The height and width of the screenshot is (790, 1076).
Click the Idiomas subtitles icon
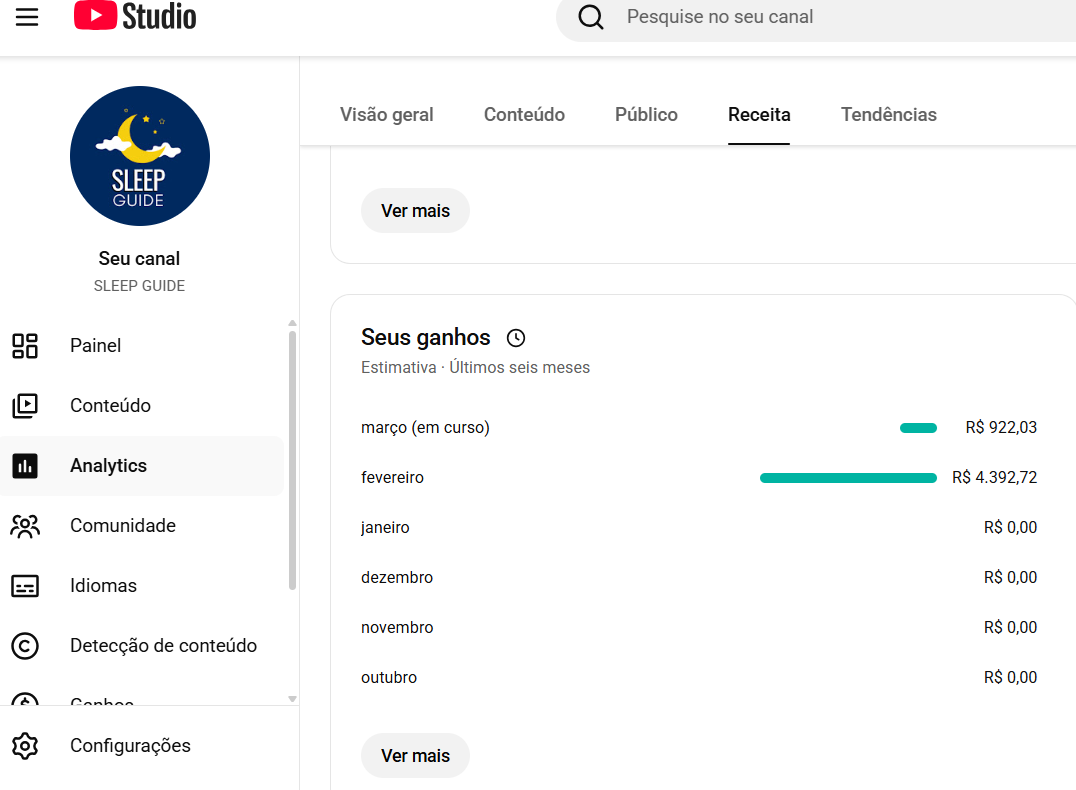click(25, 586)
